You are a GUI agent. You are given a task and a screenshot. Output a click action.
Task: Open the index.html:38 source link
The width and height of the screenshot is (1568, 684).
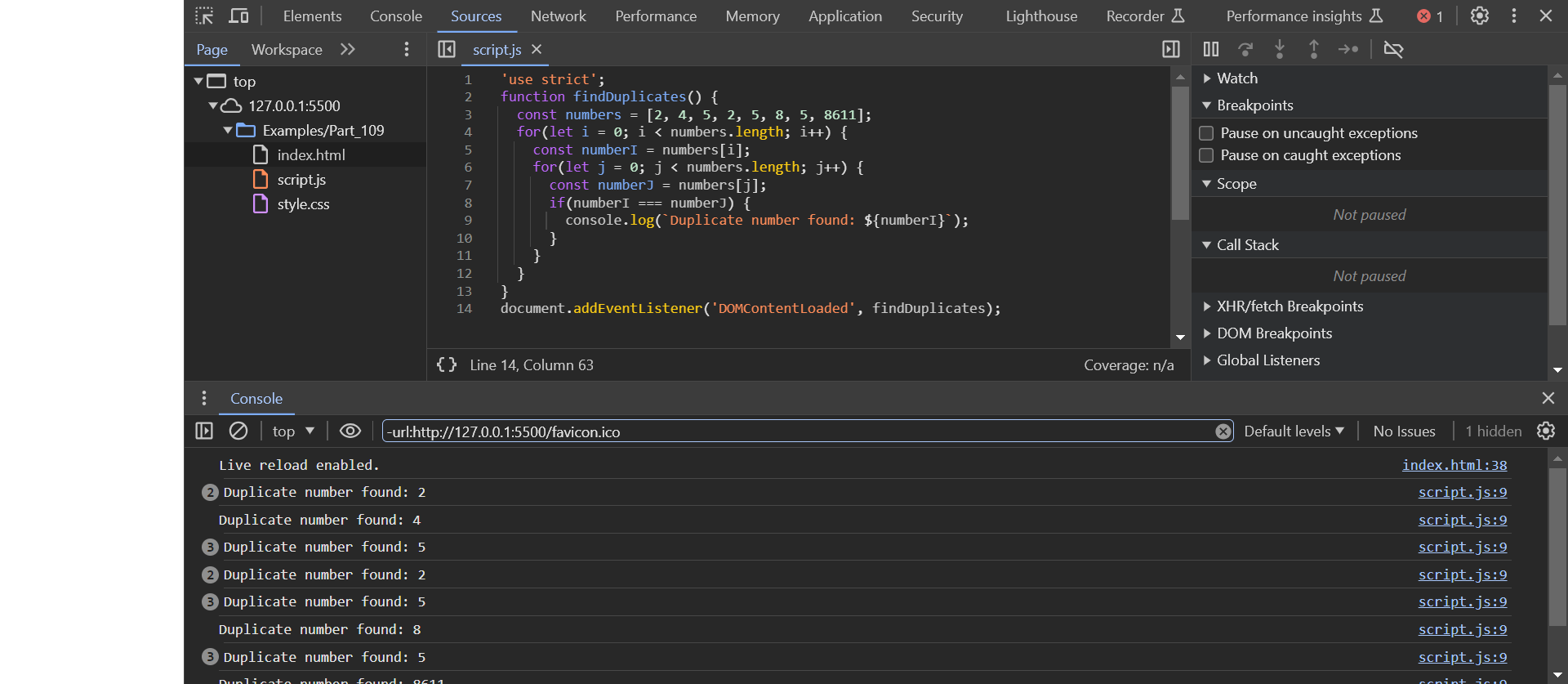(x=1454, y=465)
